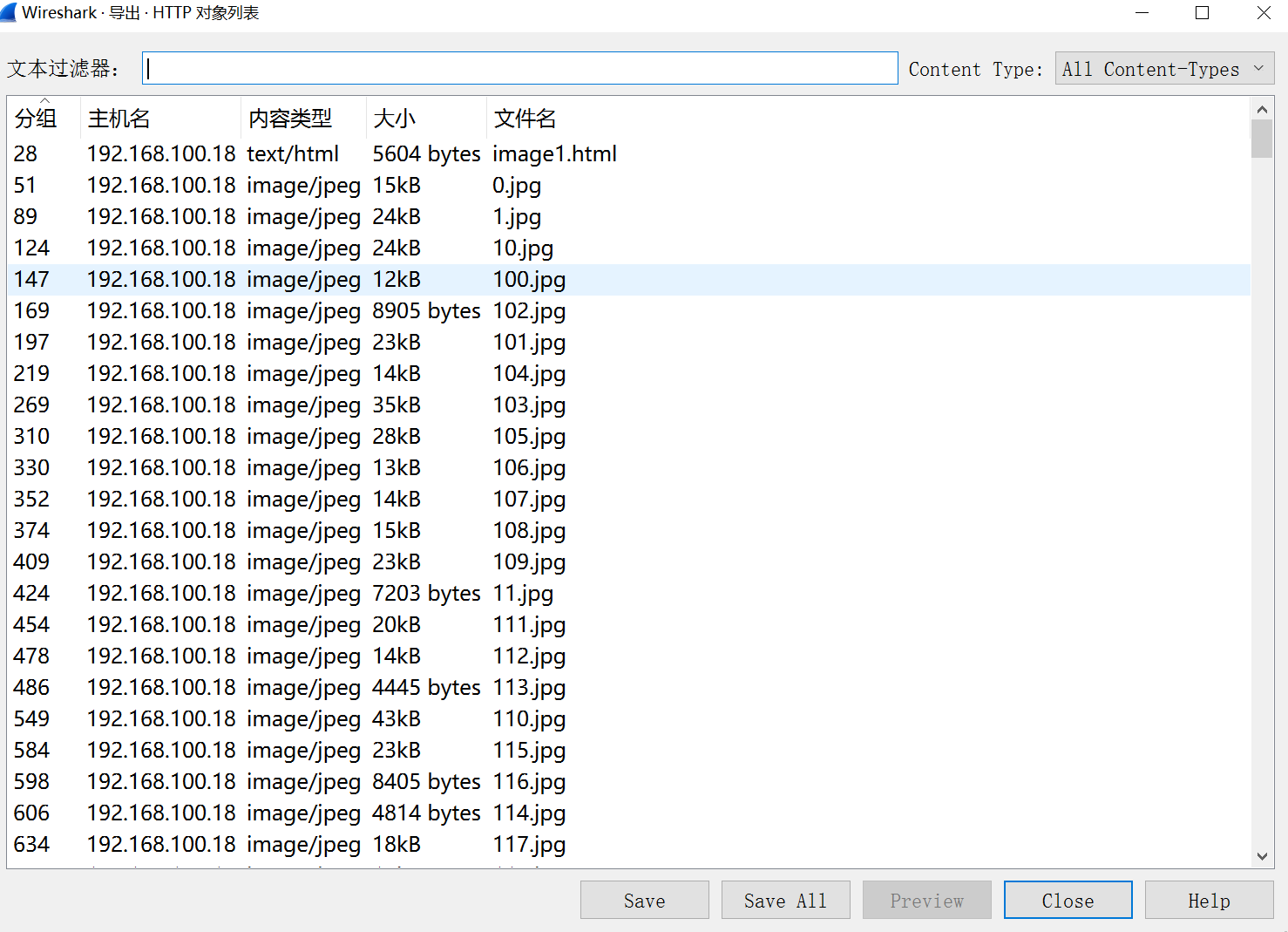Click packet number 169
This screenshot has width=1288, height=932.
(x=31, y=310)
